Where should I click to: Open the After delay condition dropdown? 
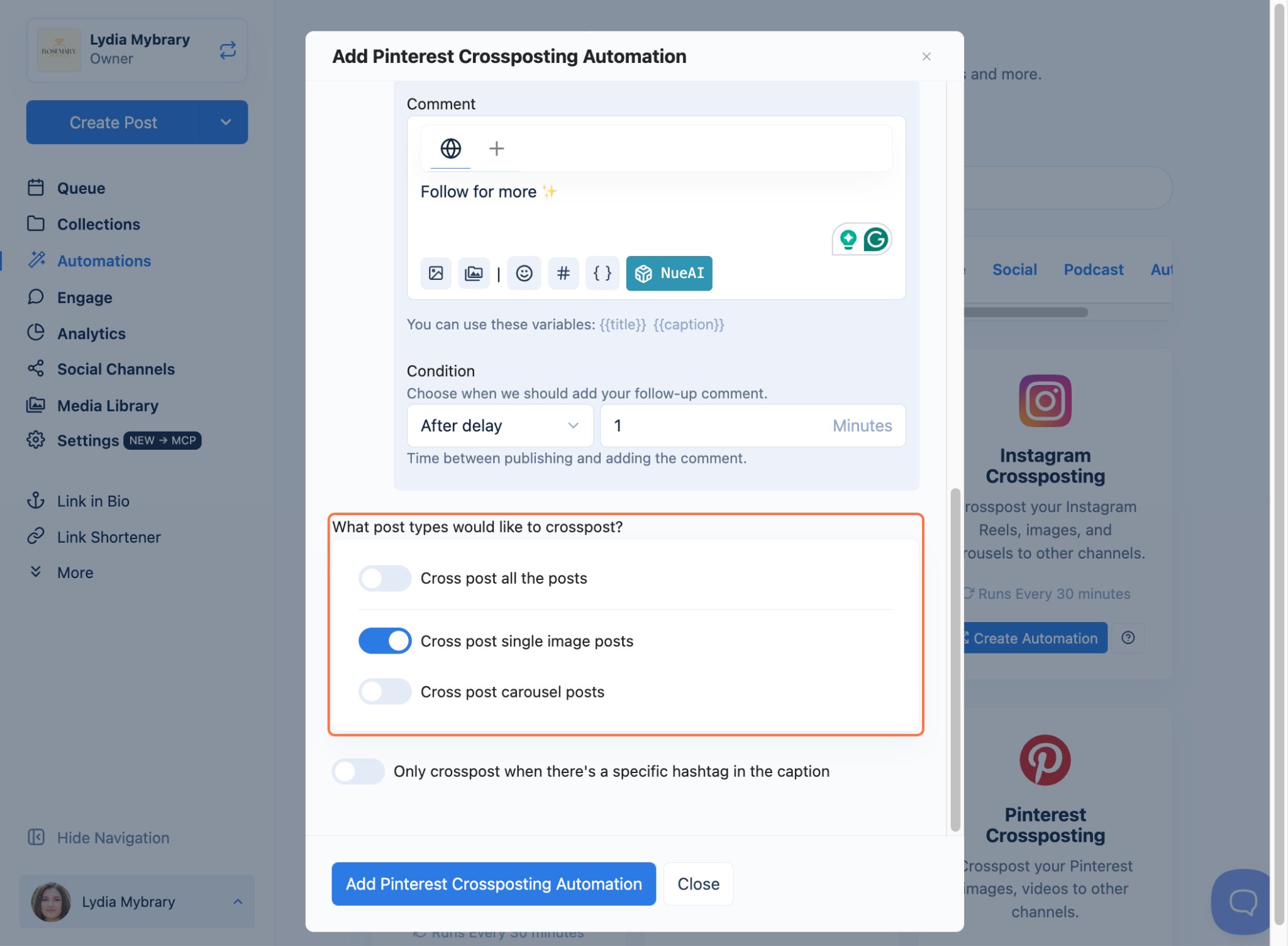tap(500, 426)
